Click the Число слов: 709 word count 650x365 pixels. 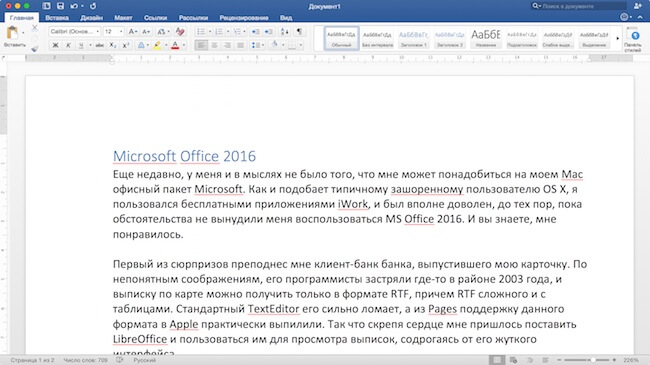pyautogui.click(x=85, y=360)
